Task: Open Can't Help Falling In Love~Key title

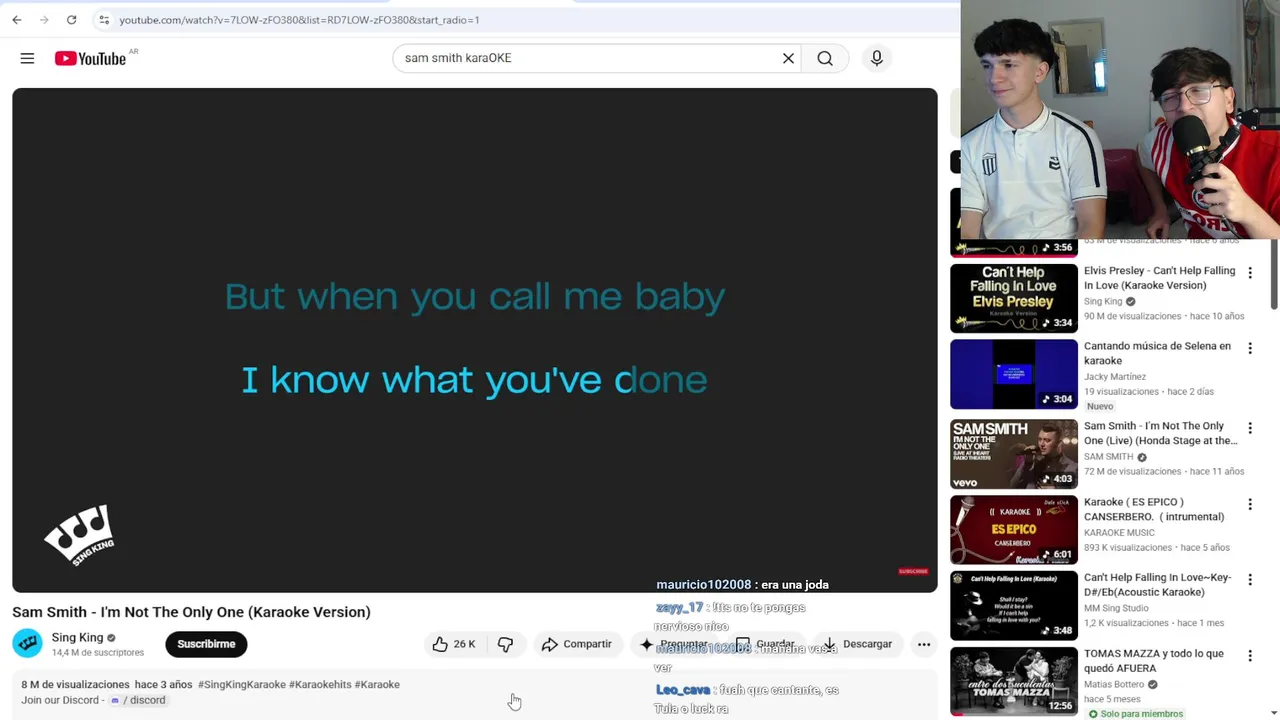Action: (1157, 585)
